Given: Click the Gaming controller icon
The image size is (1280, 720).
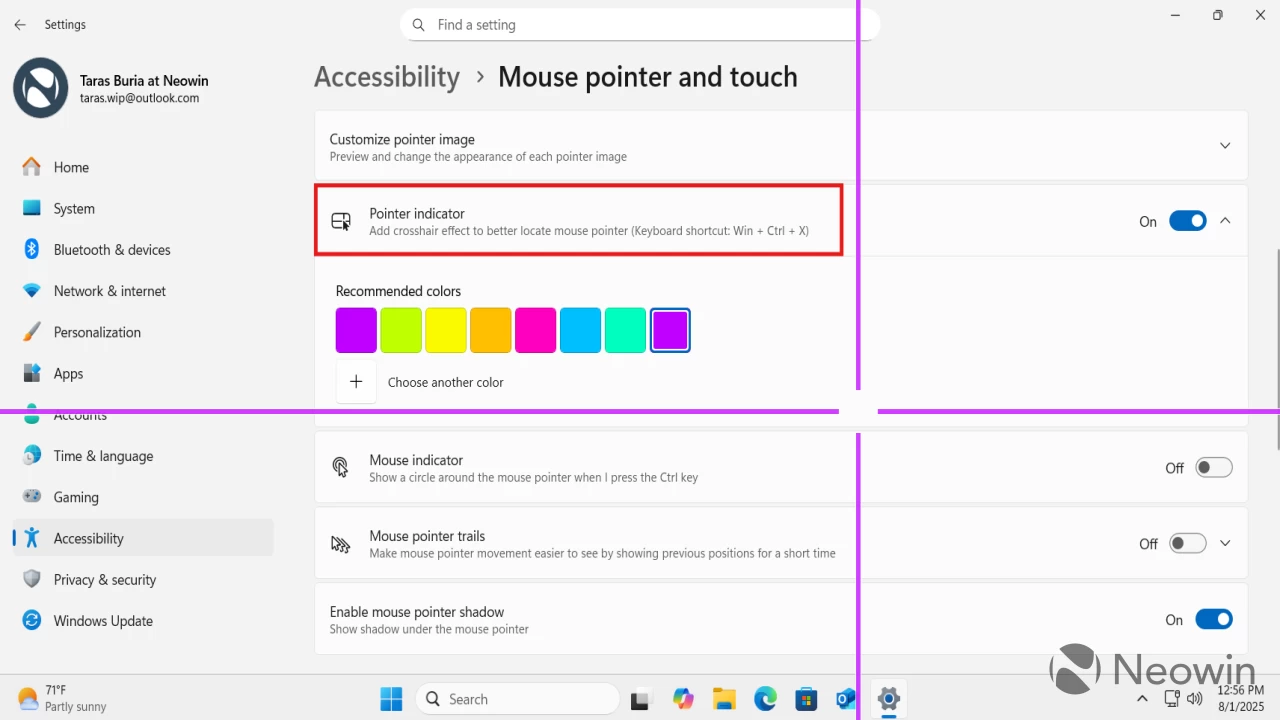Looking at the screenshot, I should [x=32, y=497].
